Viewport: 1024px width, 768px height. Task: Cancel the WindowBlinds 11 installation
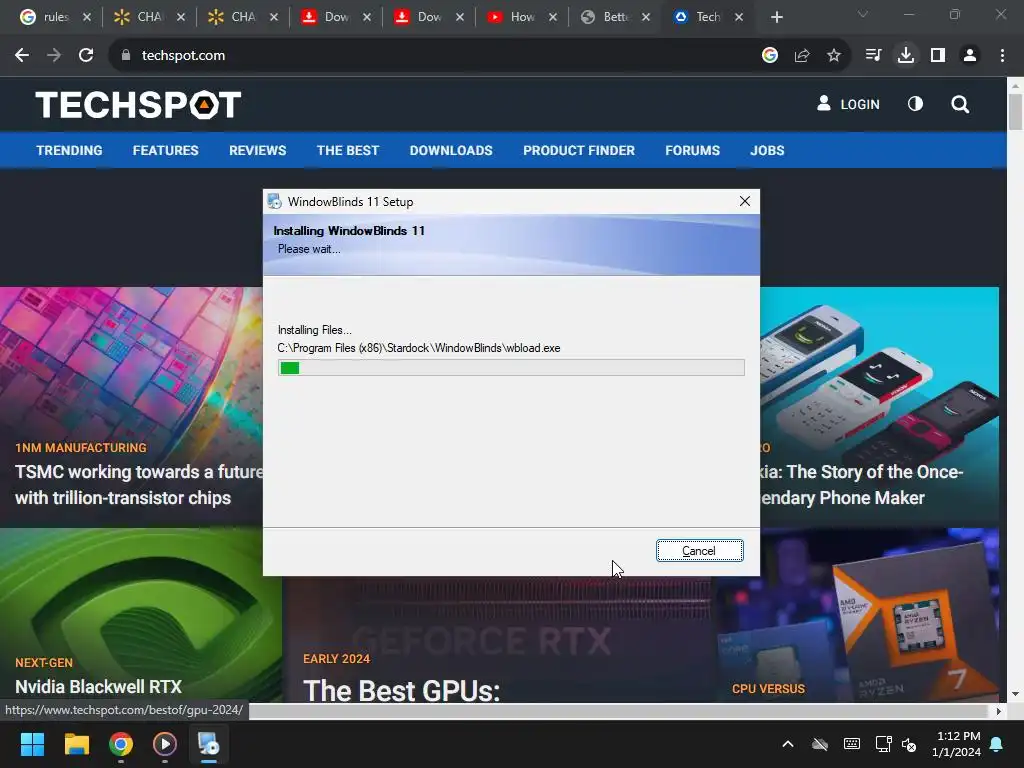[699, 551]
